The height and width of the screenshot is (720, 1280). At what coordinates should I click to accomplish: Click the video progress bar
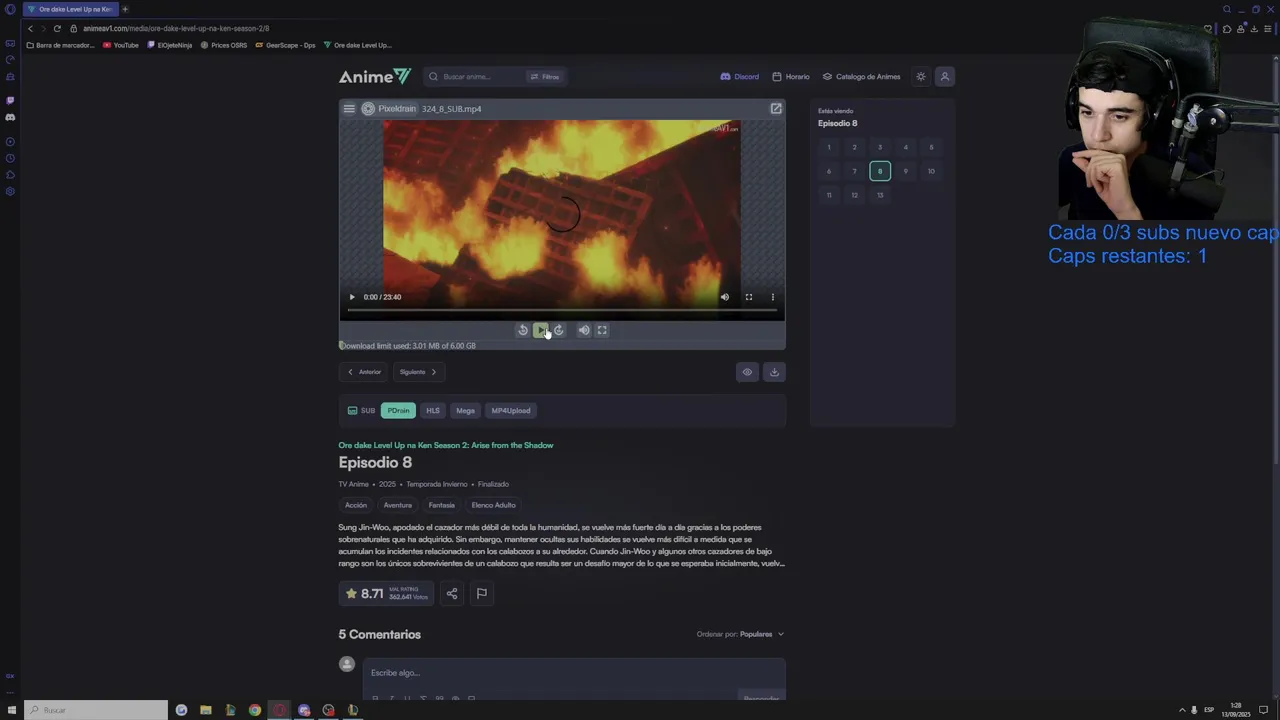click(562, 311)
